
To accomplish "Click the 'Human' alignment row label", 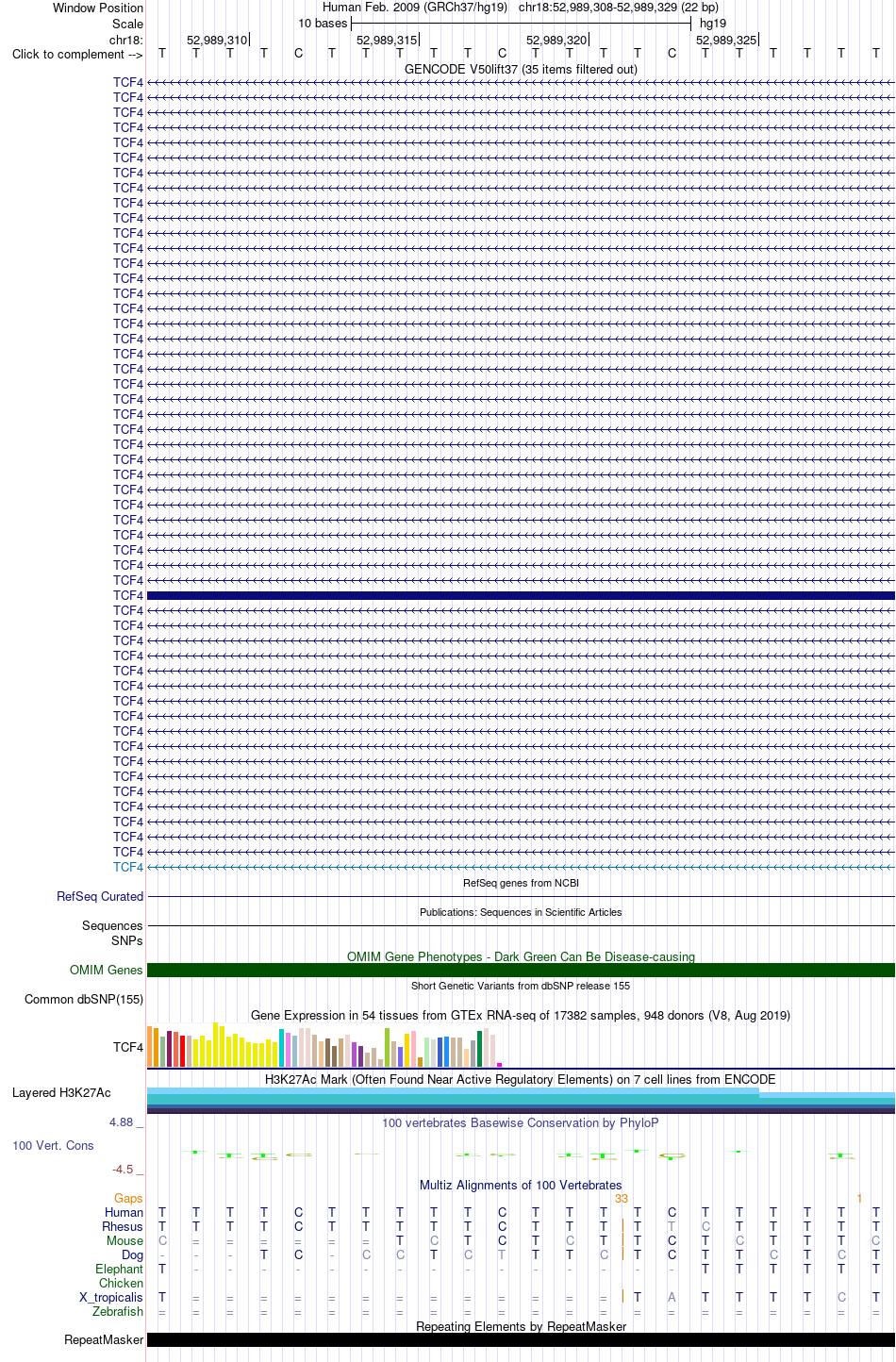I will [x=124, y=1212].
